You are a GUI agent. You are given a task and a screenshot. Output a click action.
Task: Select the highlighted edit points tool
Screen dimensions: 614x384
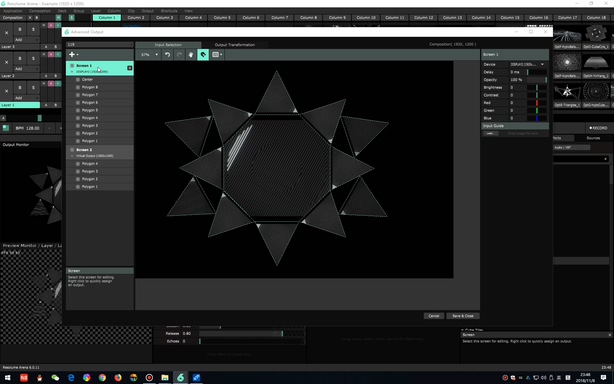[x=203, y=55]
